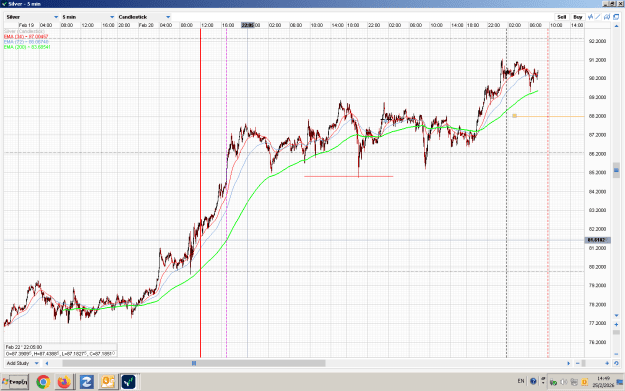Switch to the trading platform taskbar icon
The height and width of the screenshot is (391, 625).
click(x=128, y=382)
